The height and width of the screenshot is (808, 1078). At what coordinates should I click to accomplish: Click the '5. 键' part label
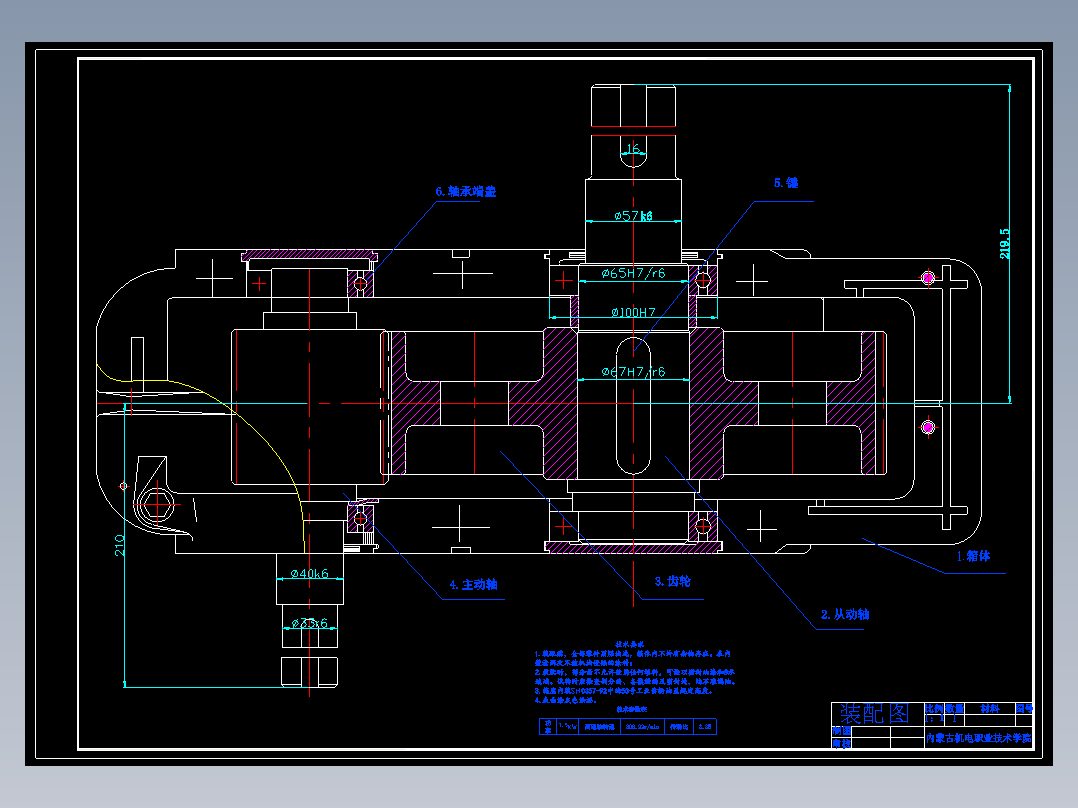tap(786, 182)
